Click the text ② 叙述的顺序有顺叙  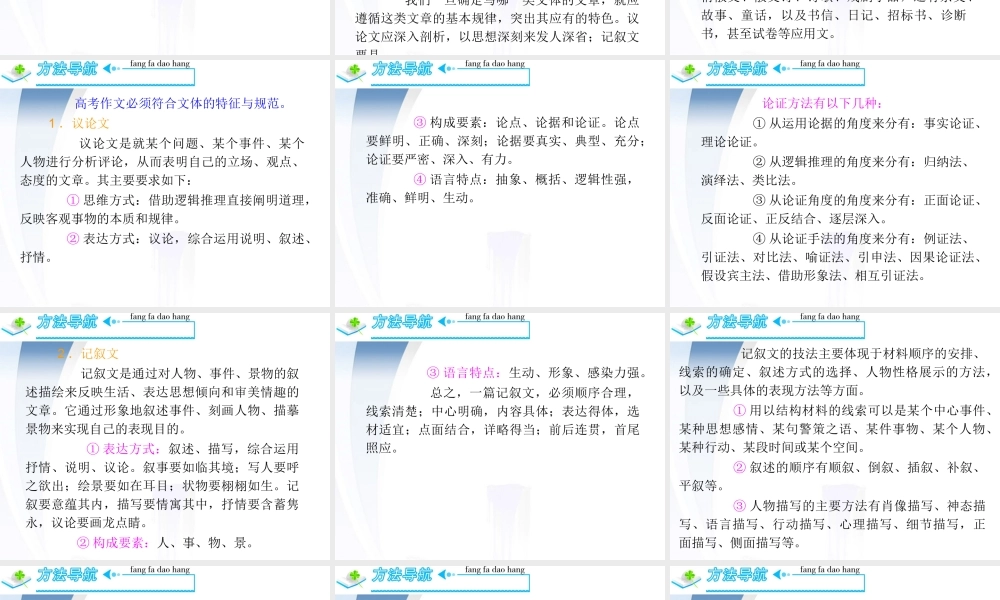(855, 468)
